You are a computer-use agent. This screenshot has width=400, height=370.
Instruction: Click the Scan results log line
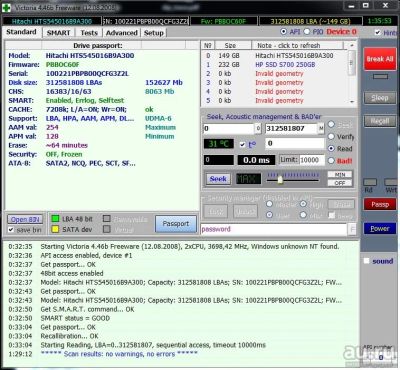[119, 354]
